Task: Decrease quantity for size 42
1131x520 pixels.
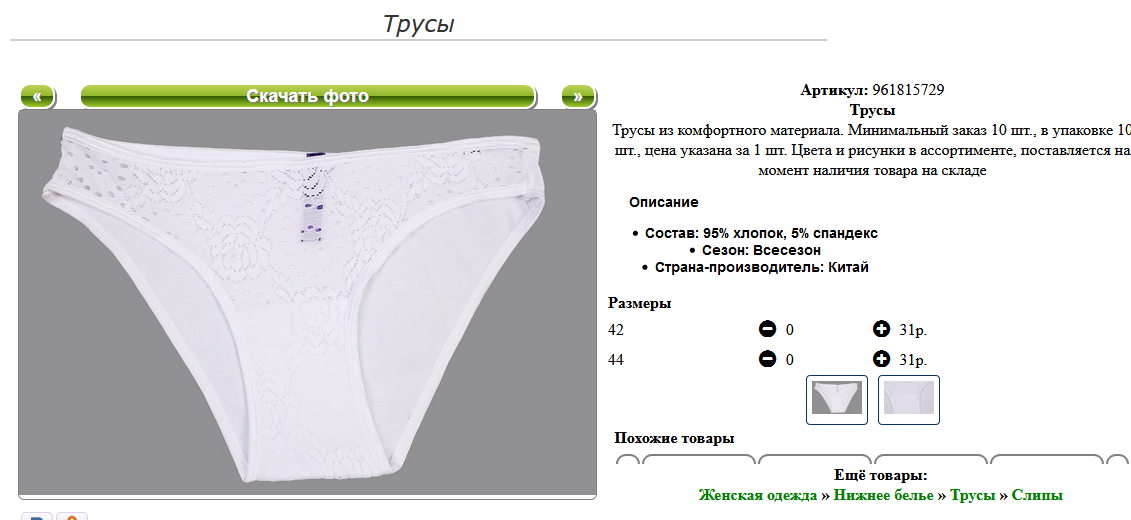Action: [x=767, y=329]
